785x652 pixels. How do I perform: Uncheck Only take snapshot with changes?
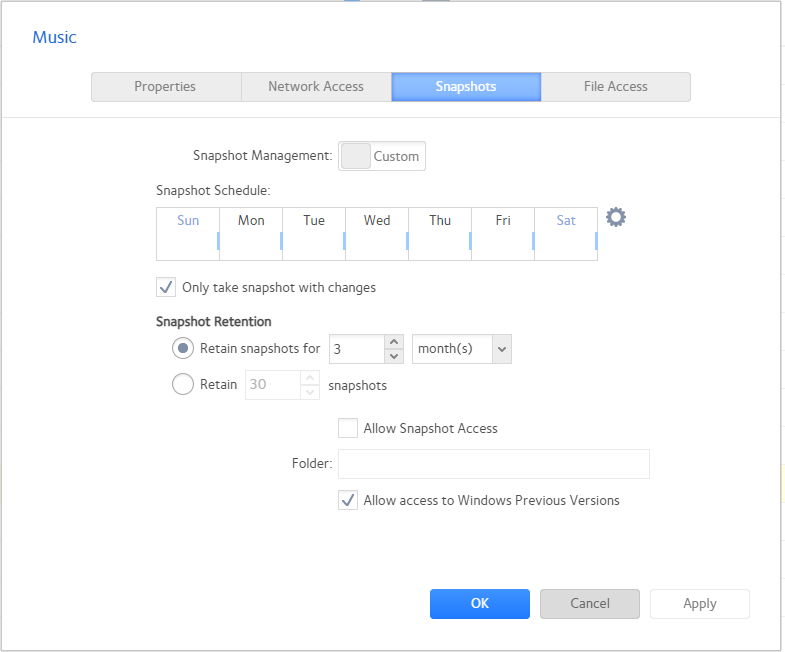pos(166,288)
